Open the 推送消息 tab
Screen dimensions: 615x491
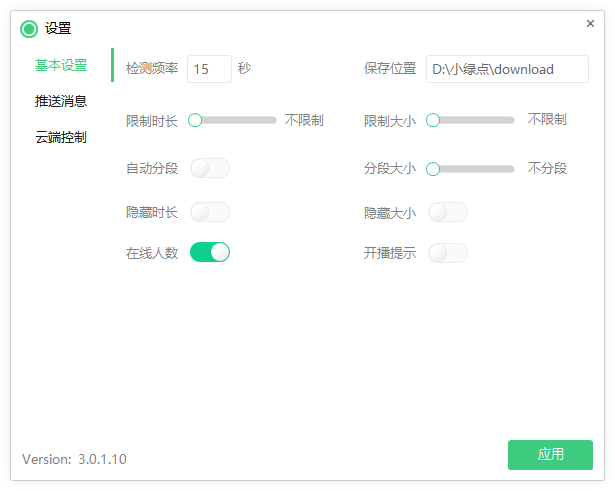61,101
